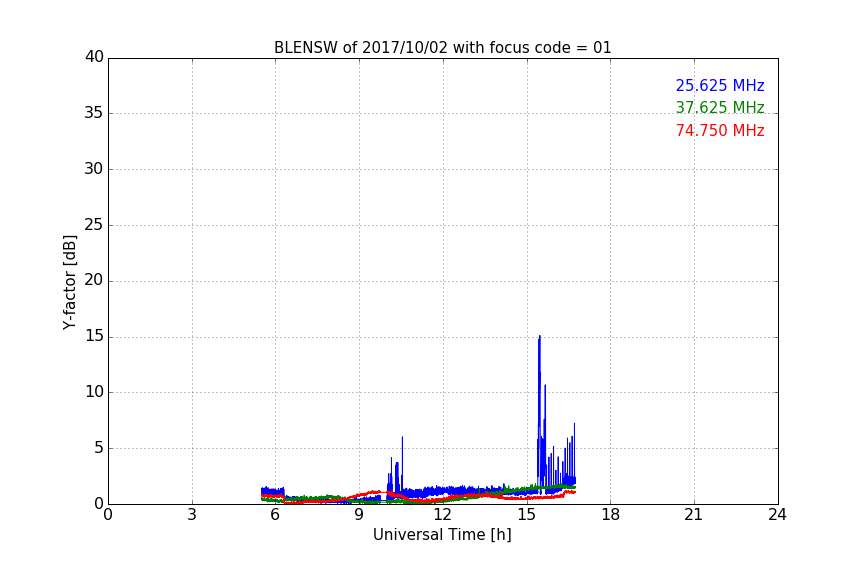
Task: Click the x-axis tick label "21"
Action: click(x=694, y=515)
